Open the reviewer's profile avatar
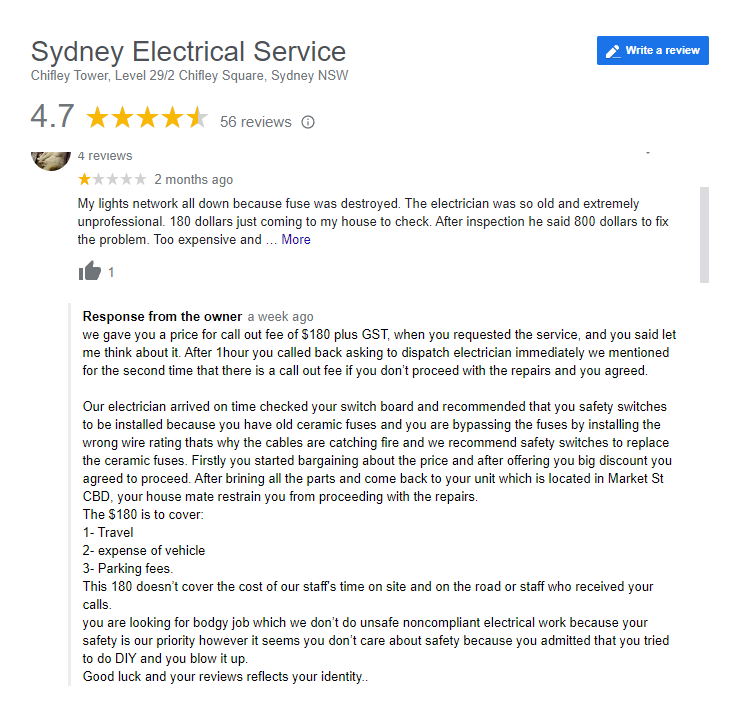The image size is (738, 714). click(x=51, y=157)
